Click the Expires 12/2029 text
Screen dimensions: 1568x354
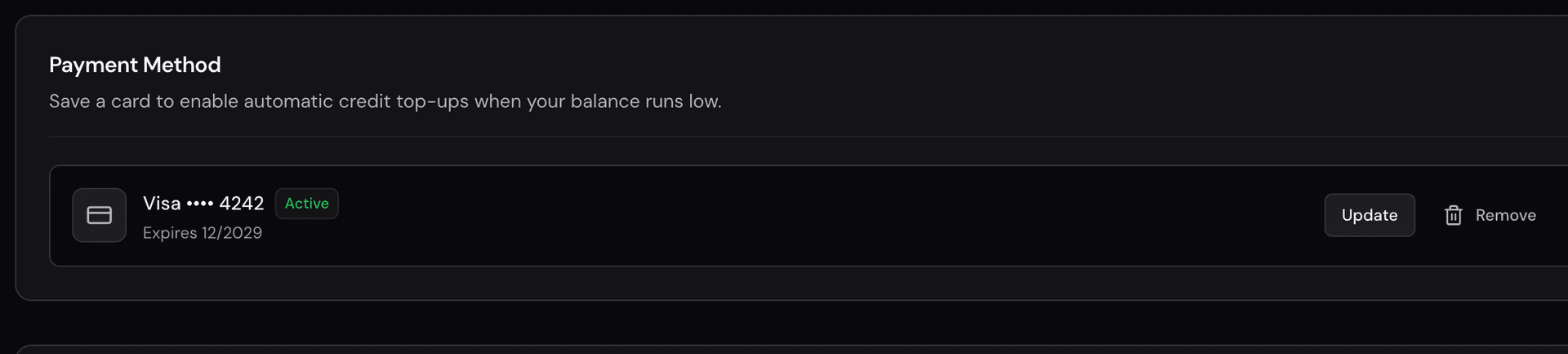pos(203,233)
